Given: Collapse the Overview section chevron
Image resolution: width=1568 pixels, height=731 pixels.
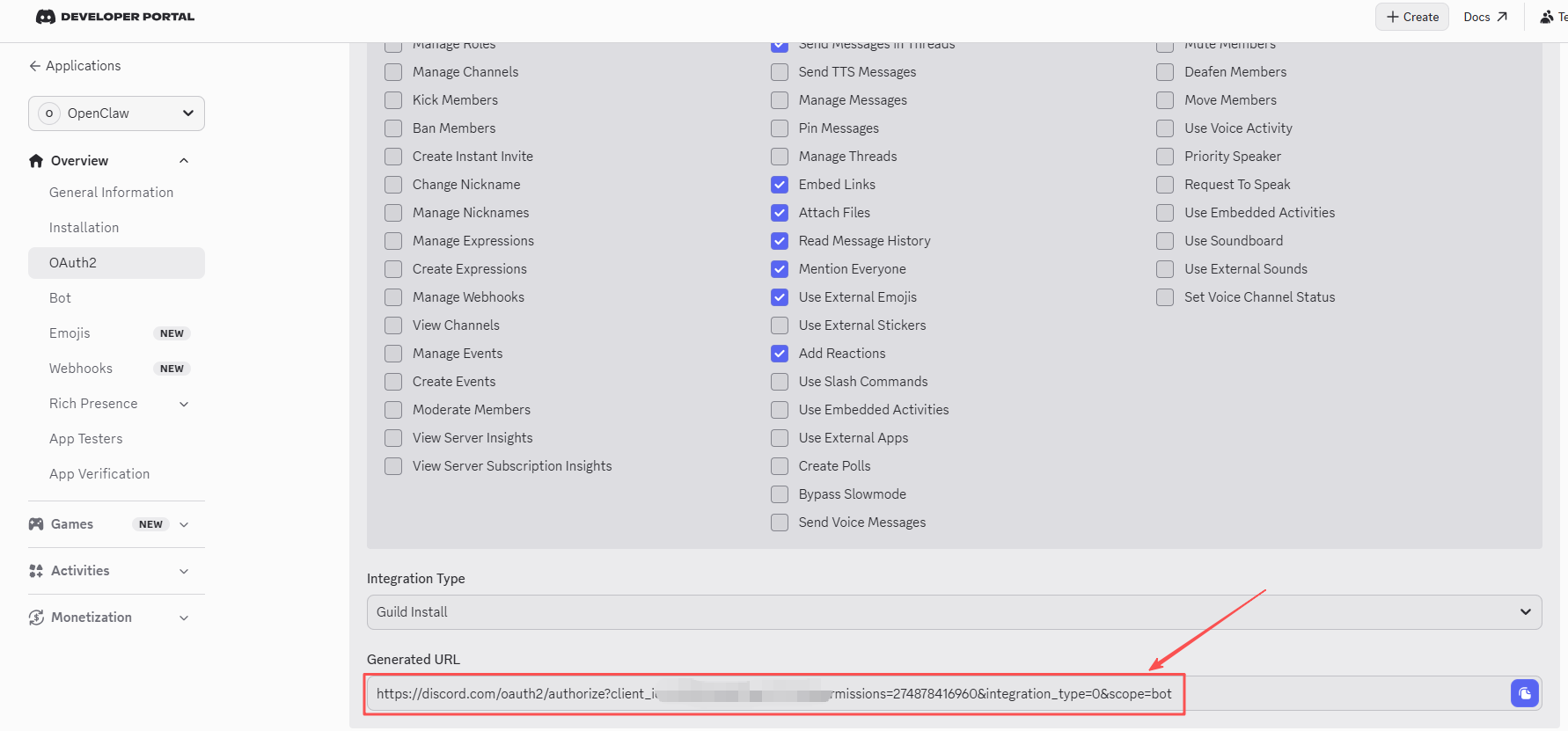Looking at the screenshot, I should click(184, 161).
